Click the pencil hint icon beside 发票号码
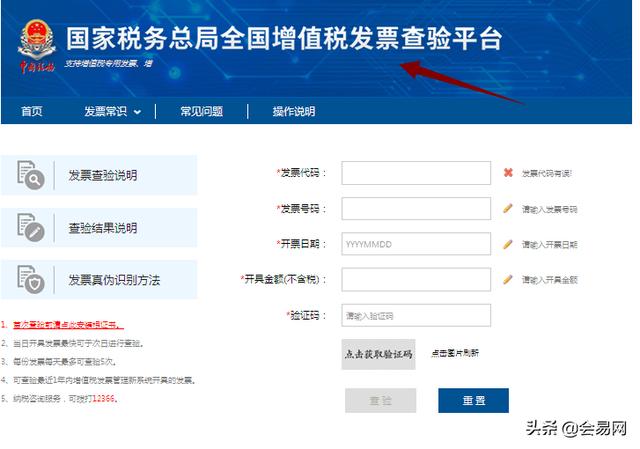The width and height of the screenshot is (640, 449). click(x=508, y=208)
